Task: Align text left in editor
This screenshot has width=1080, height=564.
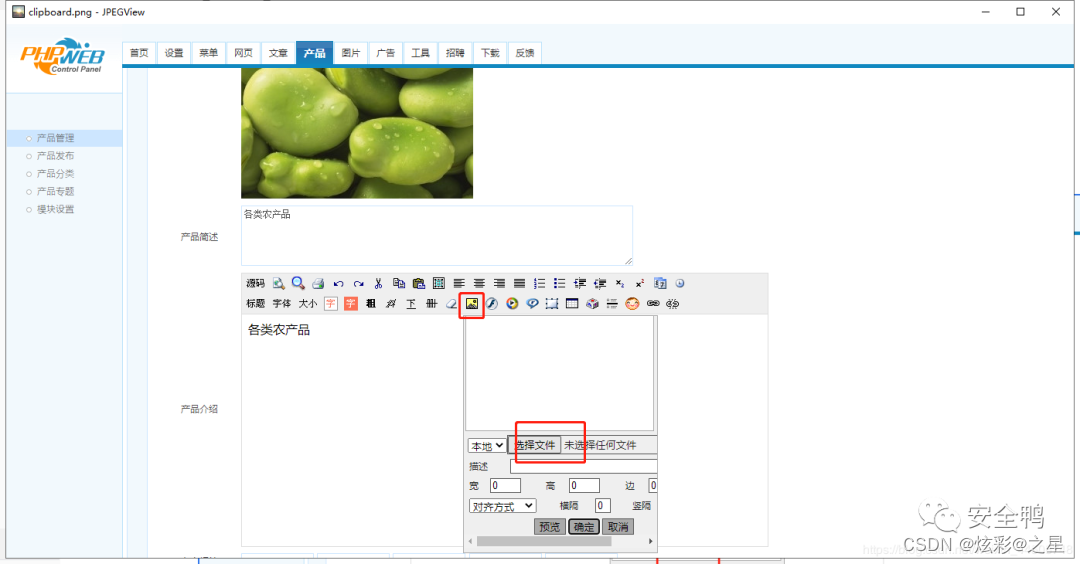Action: pos(459,284)
